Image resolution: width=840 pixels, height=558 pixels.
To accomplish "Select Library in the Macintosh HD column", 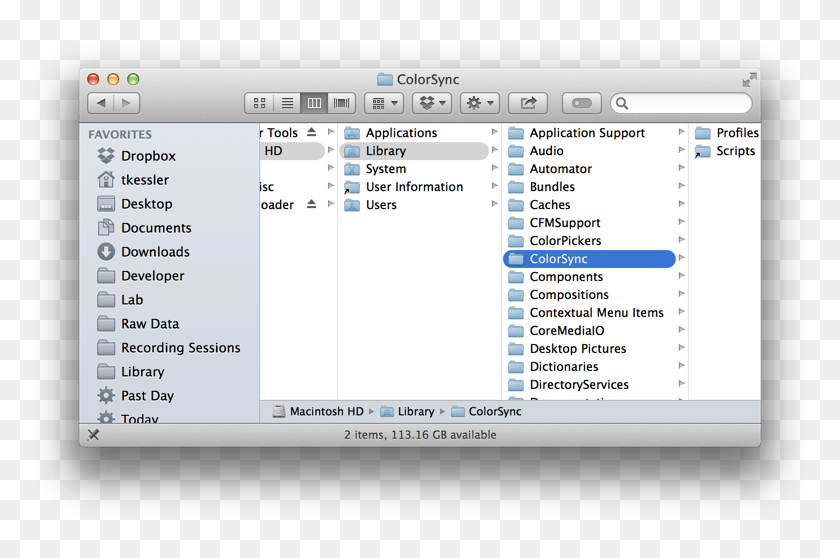I will (414, 151).
